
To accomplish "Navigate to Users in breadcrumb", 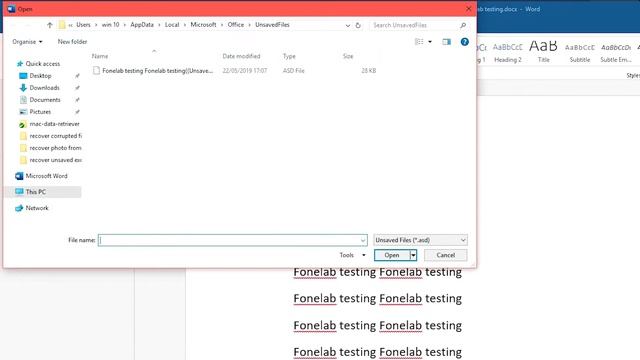I will pyautogui.click(x=83, y=25).
